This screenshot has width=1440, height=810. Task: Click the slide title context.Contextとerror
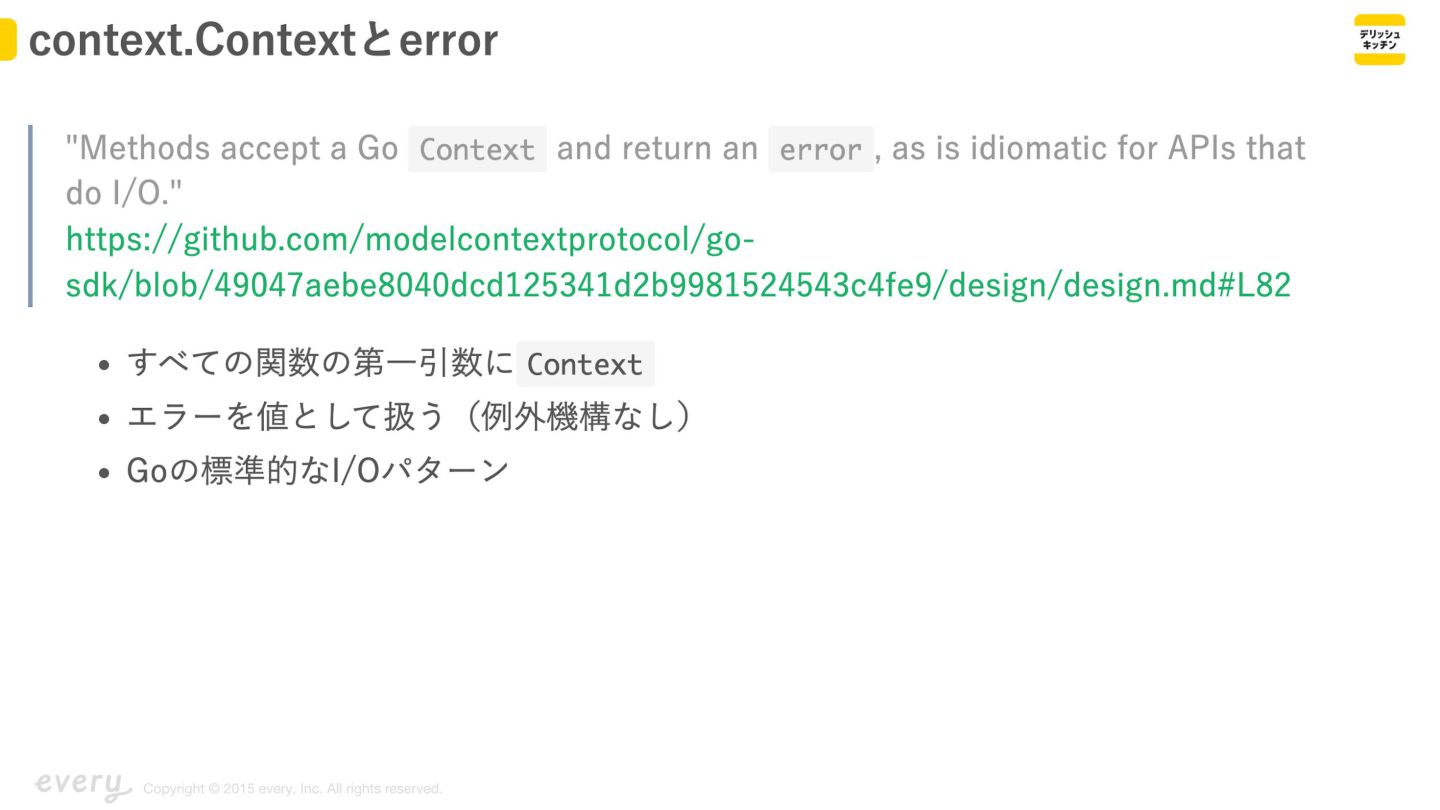coord(263,40)
